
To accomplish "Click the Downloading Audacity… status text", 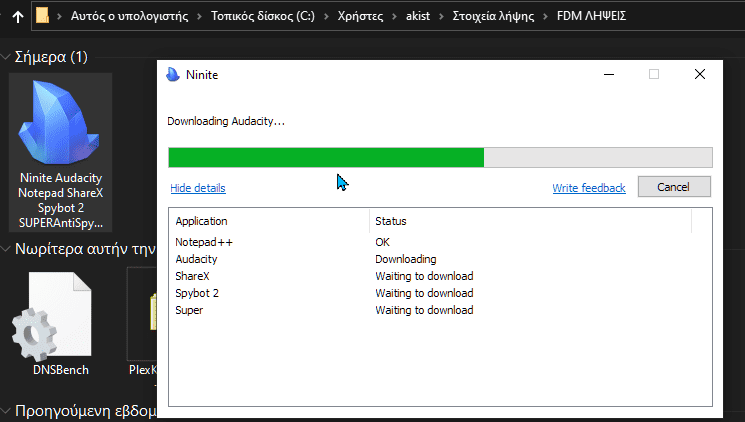I will tap(226, 122).
